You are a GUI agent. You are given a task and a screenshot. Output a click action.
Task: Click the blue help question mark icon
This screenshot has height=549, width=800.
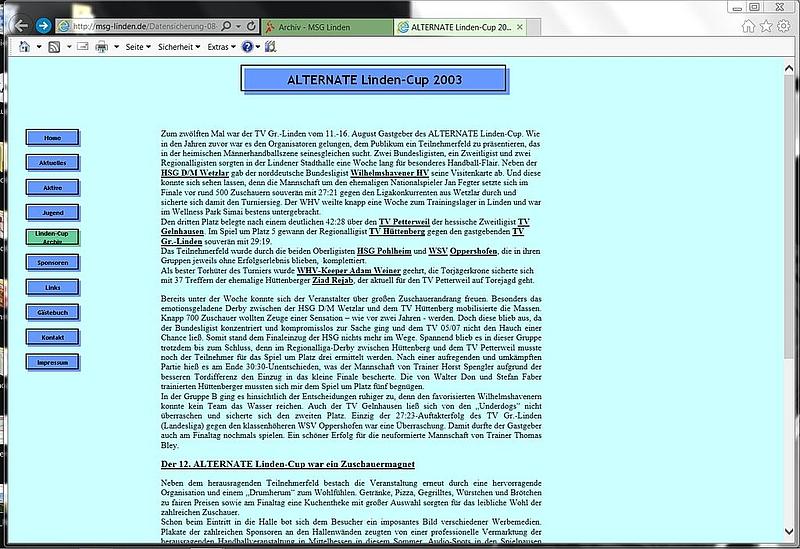coord(247,47)
